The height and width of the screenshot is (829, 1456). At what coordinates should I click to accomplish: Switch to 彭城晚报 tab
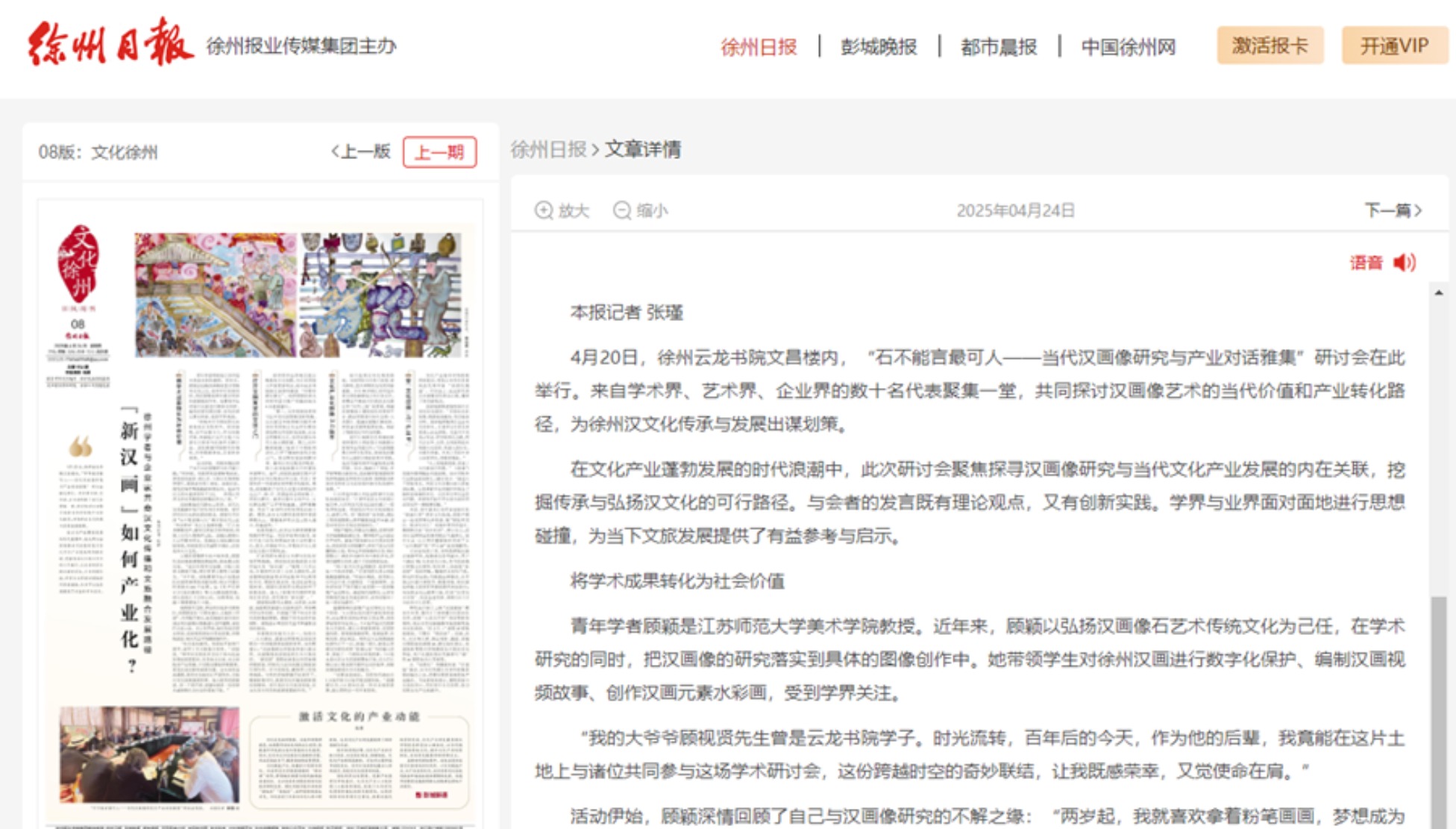879,47
